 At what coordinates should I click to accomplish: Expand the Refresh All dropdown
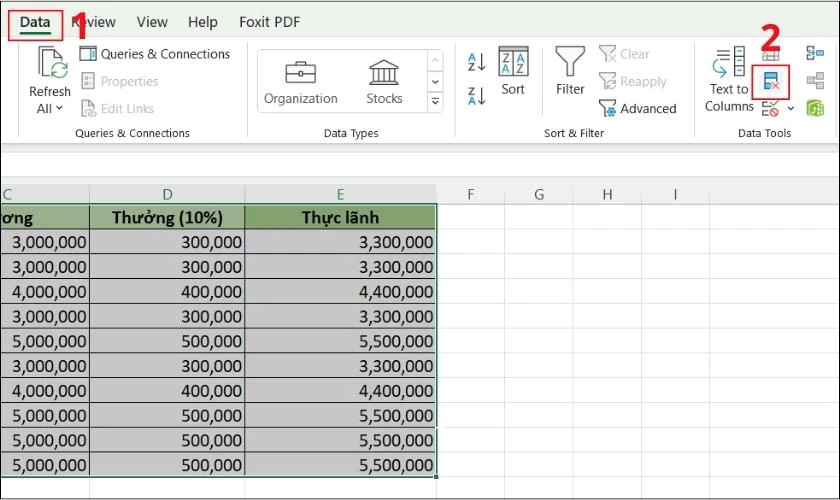pyautogui.click(x=59, y=108)
